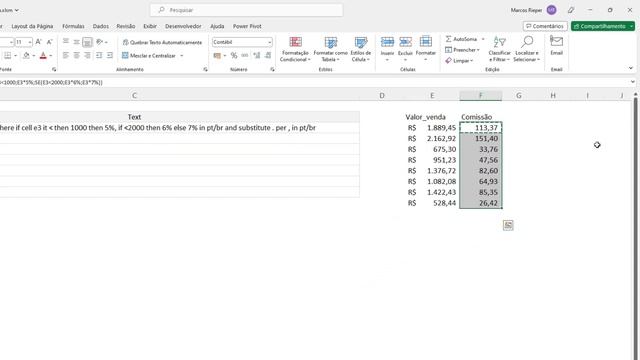The width and height of the screenshot is (640, 360).
Task: Open font color dropdown arrow
Action: click(50, 56)
